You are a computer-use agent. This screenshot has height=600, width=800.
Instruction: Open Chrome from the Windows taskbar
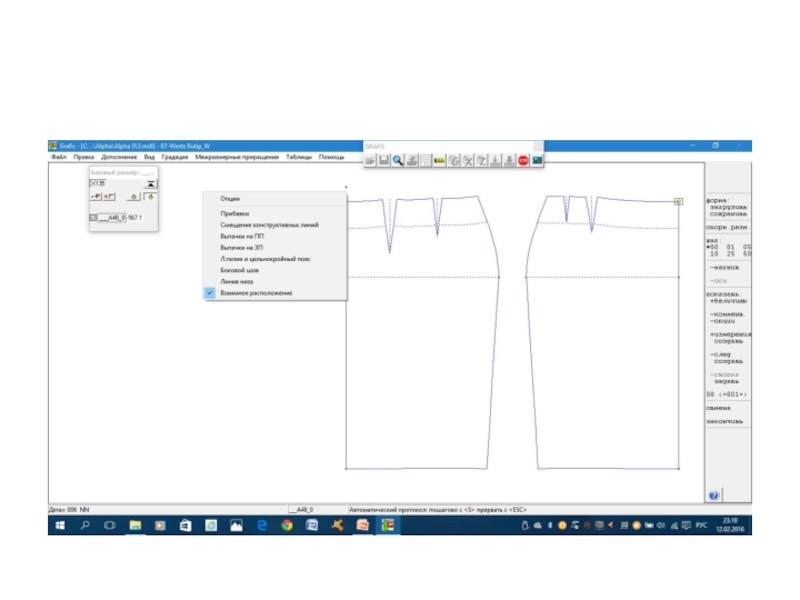[x=287, y=525]
